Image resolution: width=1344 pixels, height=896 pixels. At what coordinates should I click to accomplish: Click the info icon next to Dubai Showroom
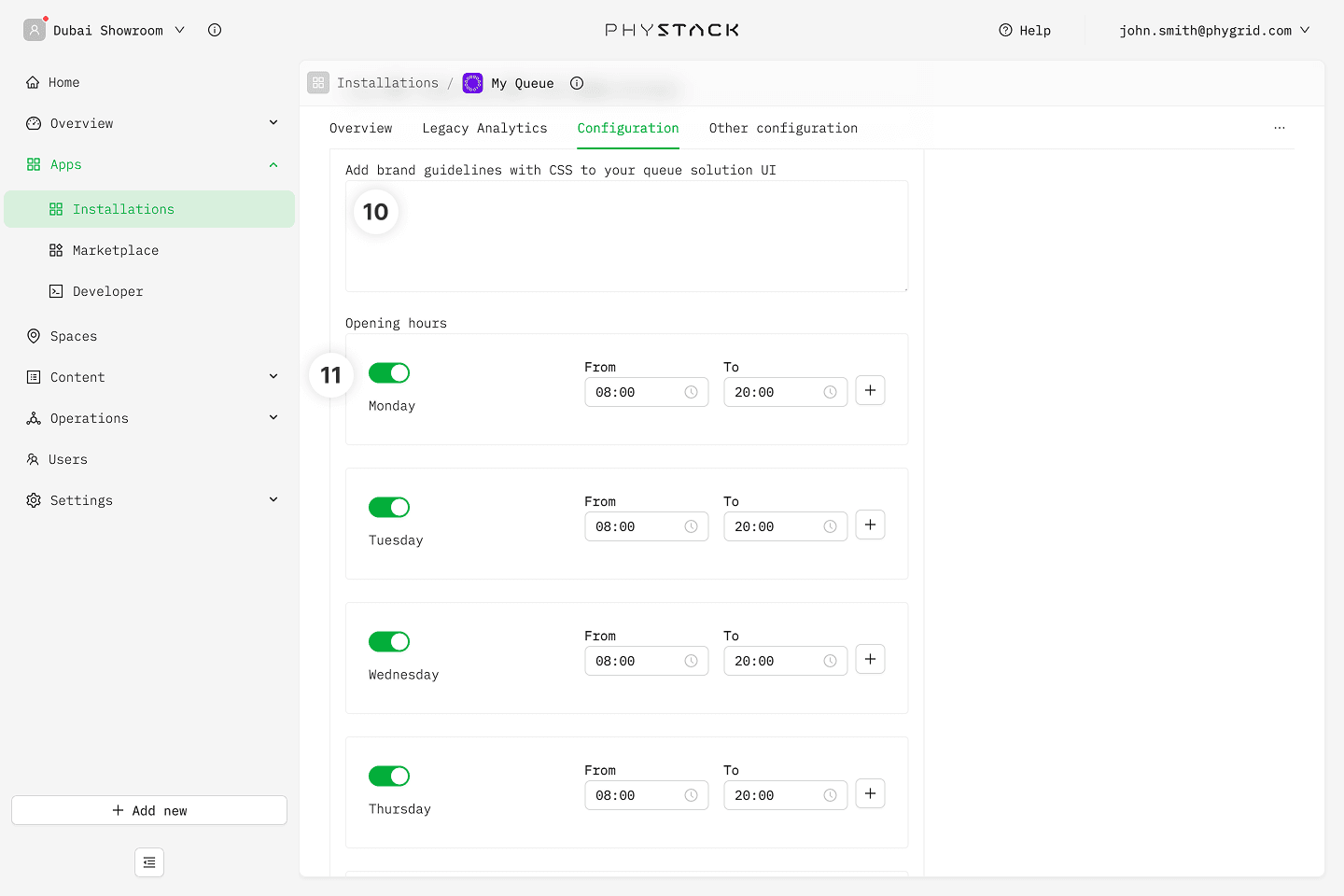point(215,30)
